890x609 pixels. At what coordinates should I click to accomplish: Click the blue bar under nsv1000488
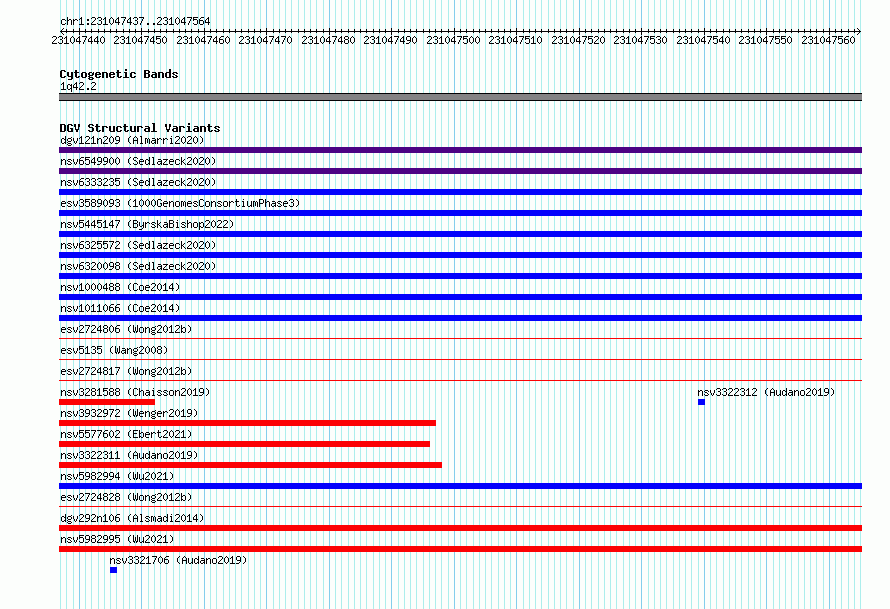click(x=460, y=297)
